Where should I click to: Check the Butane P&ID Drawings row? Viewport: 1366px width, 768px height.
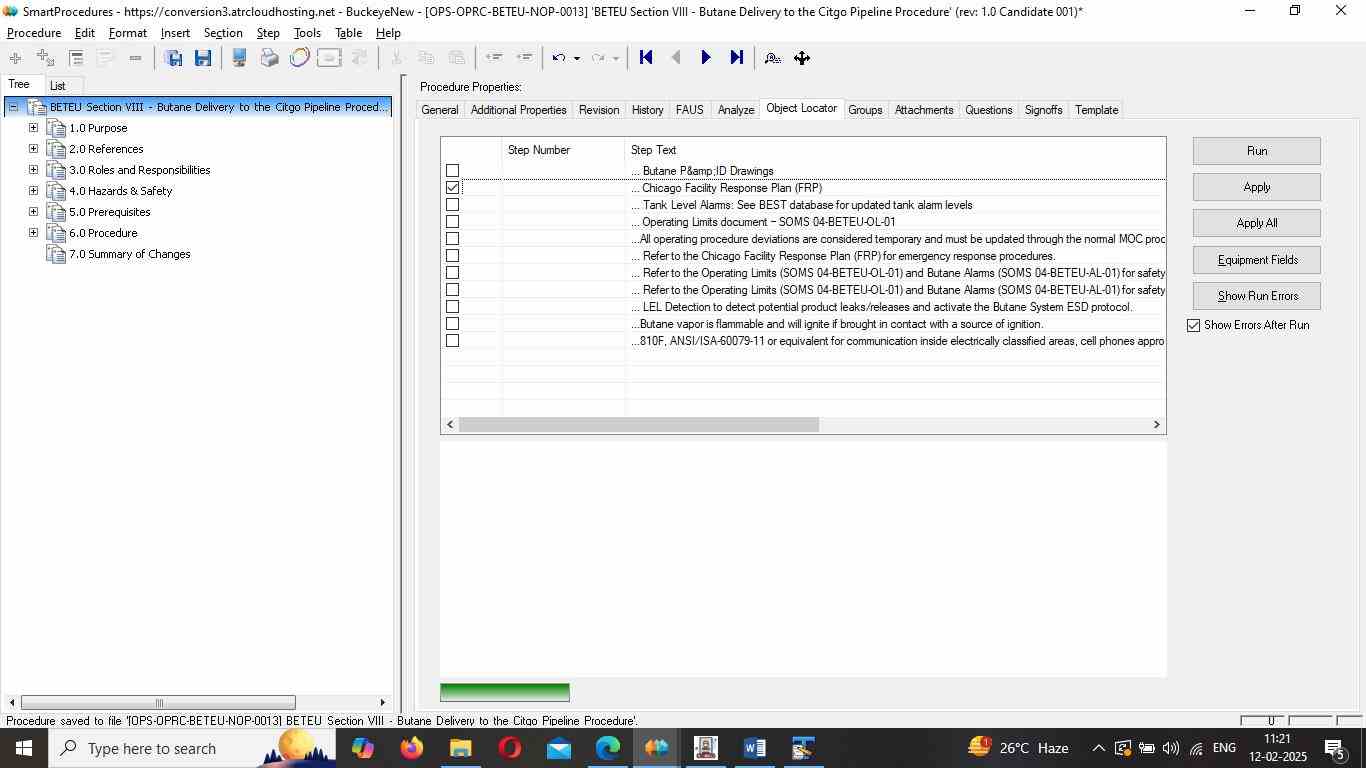click(452, 171)
